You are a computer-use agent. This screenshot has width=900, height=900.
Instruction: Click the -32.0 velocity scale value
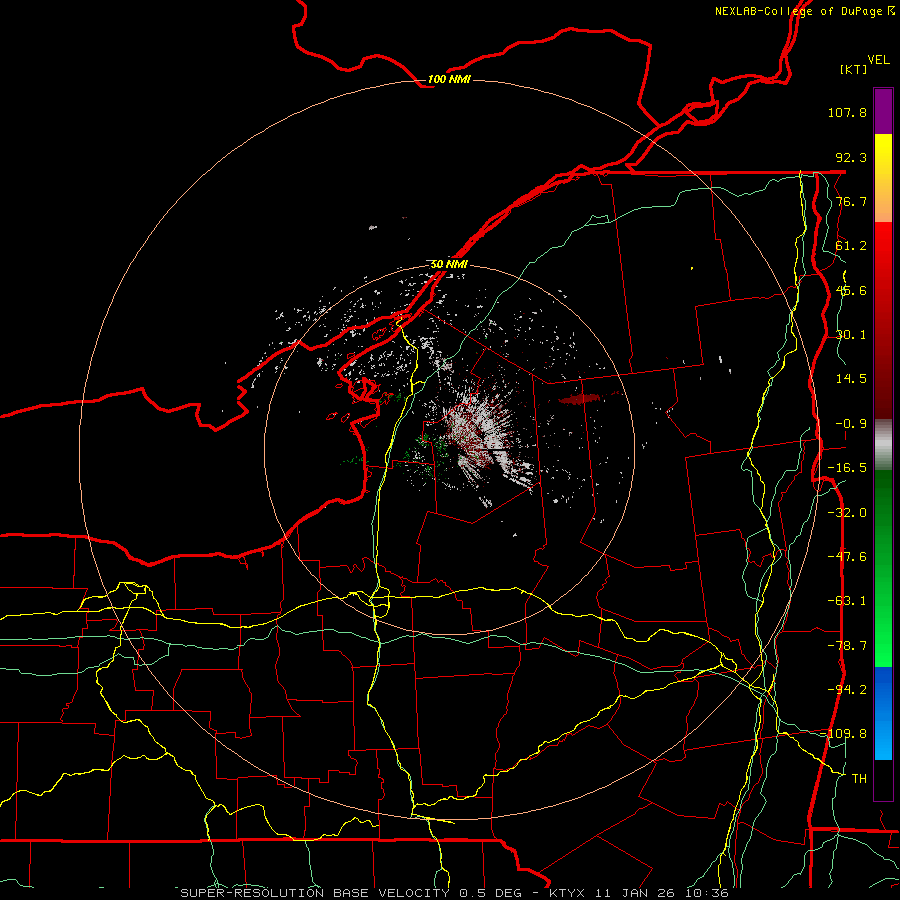pos(847,513)
